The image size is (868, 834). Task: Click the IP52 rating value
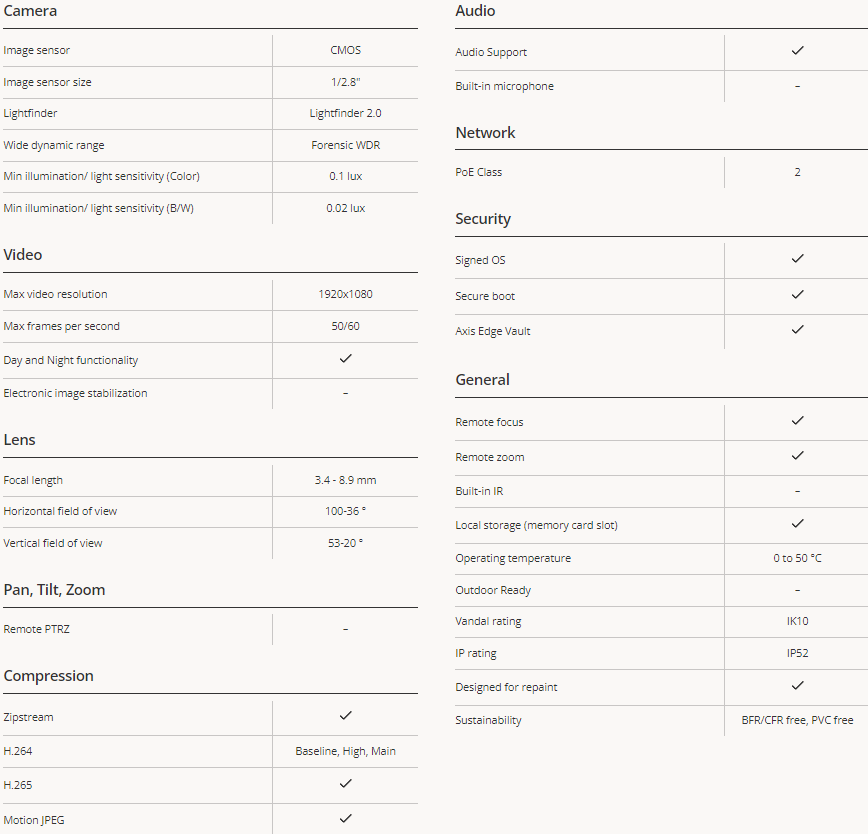(797, 654)
